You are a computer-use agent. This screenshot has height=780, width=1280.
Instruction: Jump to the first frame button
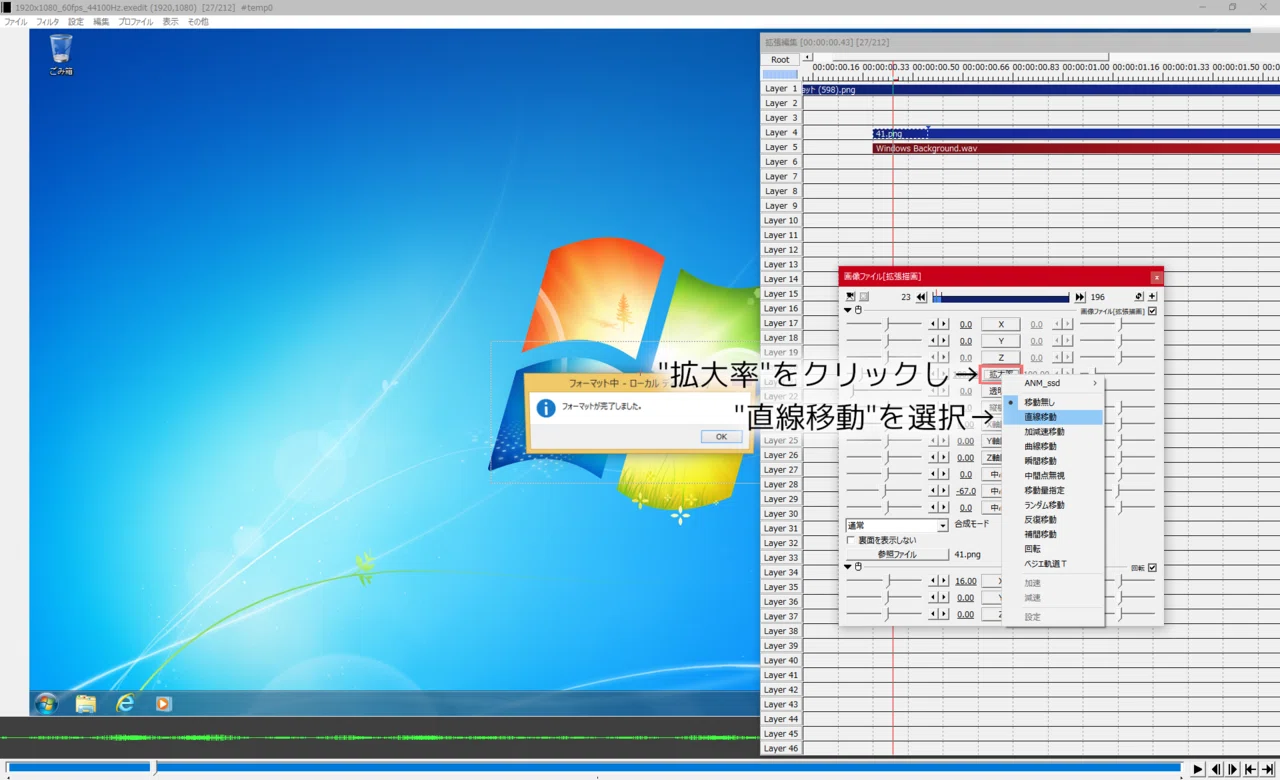coord(1250,769)
